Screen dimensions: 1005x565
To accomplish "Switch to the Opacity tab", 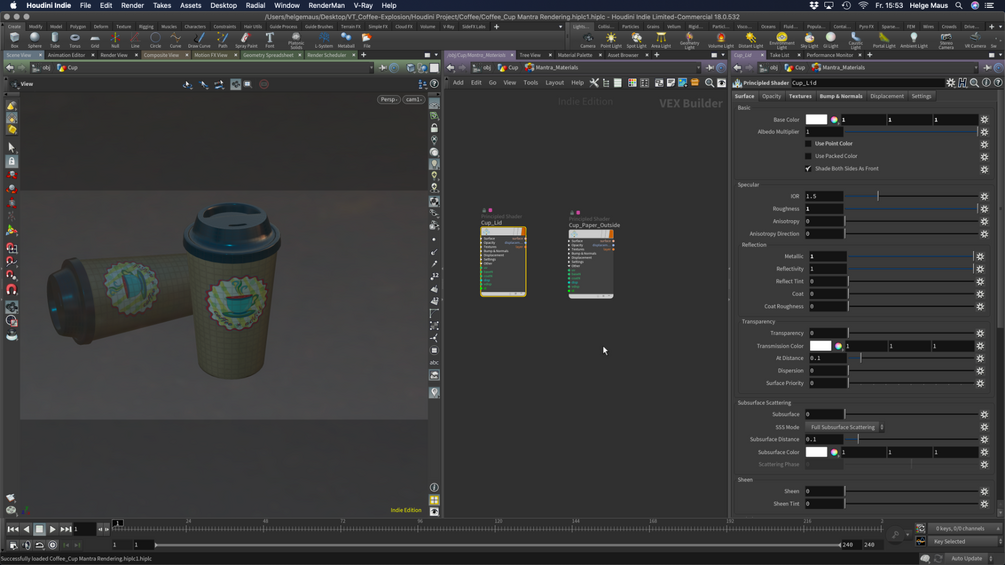I will point(771,96).
